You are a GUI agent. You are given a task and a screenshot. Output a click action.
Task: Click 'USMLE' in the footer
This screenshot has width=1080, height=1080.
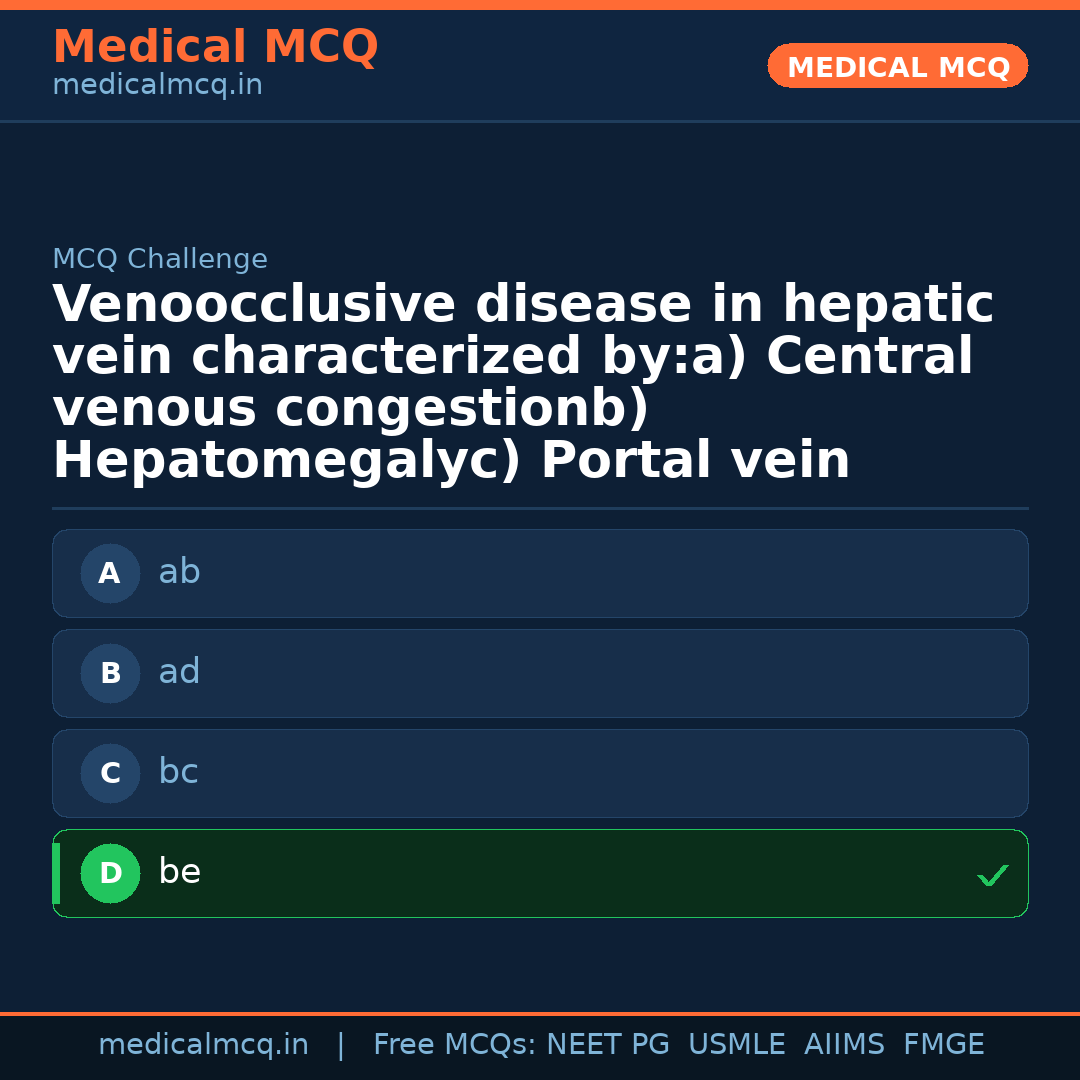737,1045
